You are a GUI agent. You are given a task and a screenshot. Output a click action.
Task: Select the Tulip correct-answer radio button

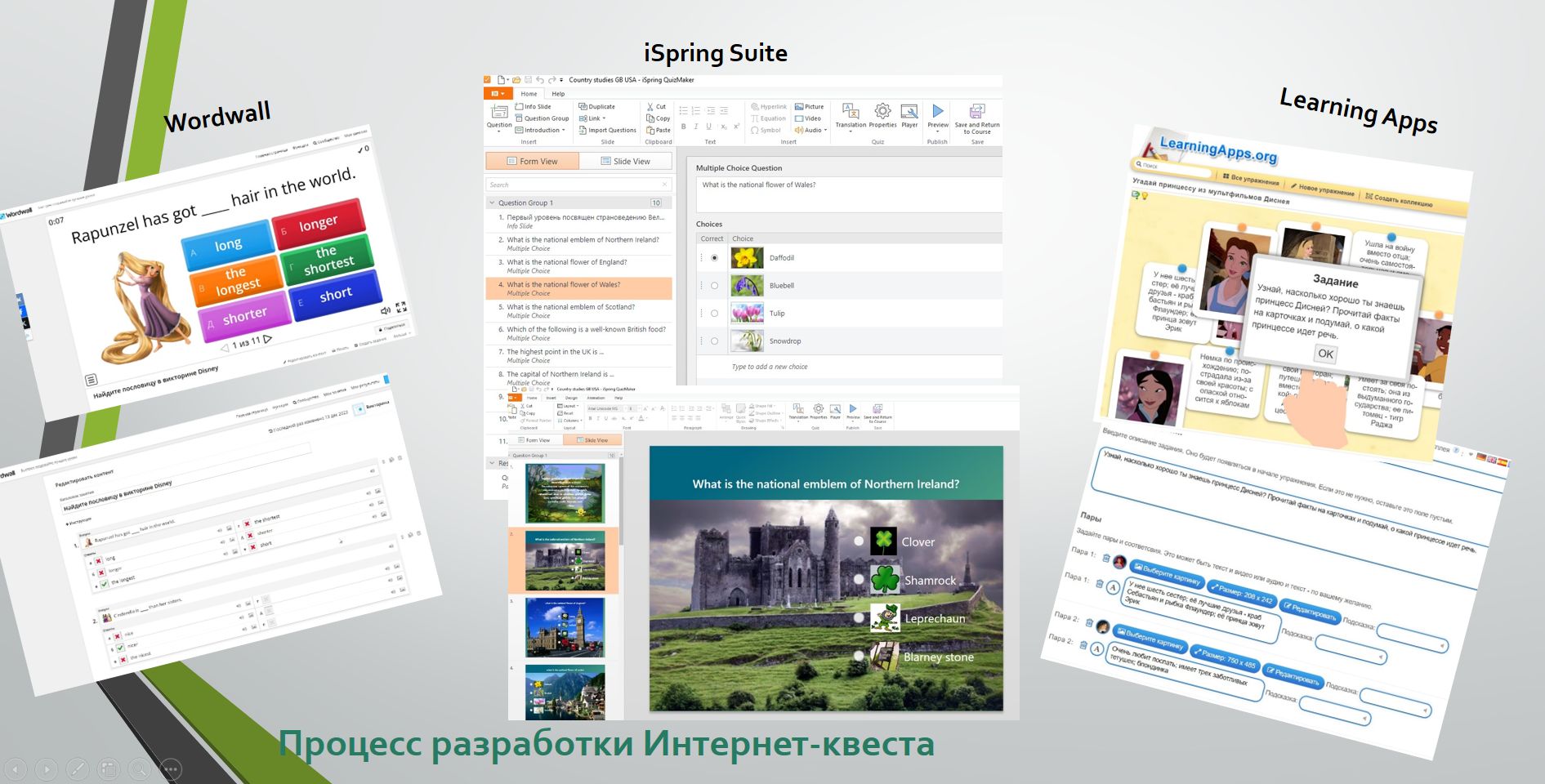[715, 314]
